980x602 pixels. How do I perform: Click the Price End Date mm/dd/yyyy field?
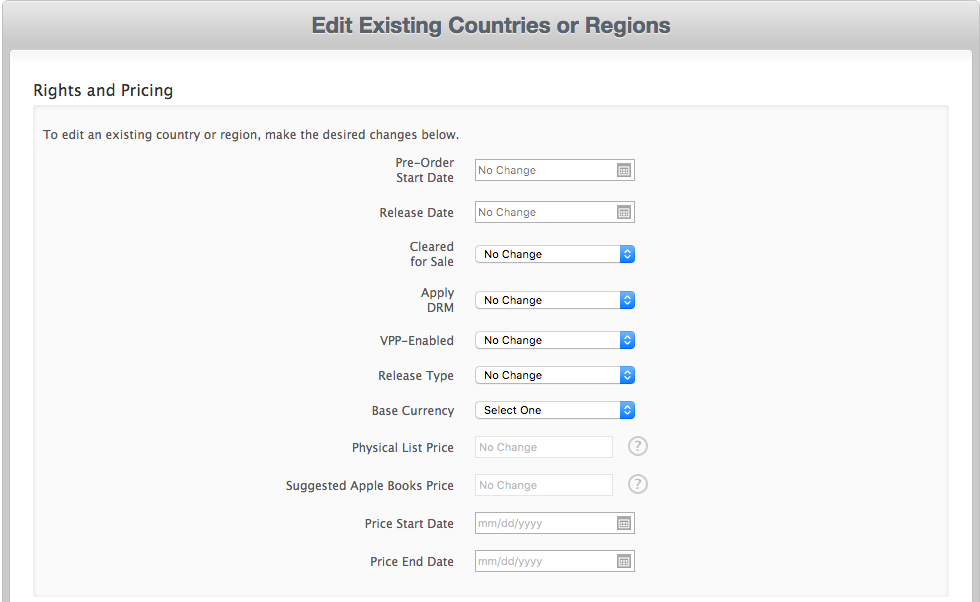[x=540, y=561]
